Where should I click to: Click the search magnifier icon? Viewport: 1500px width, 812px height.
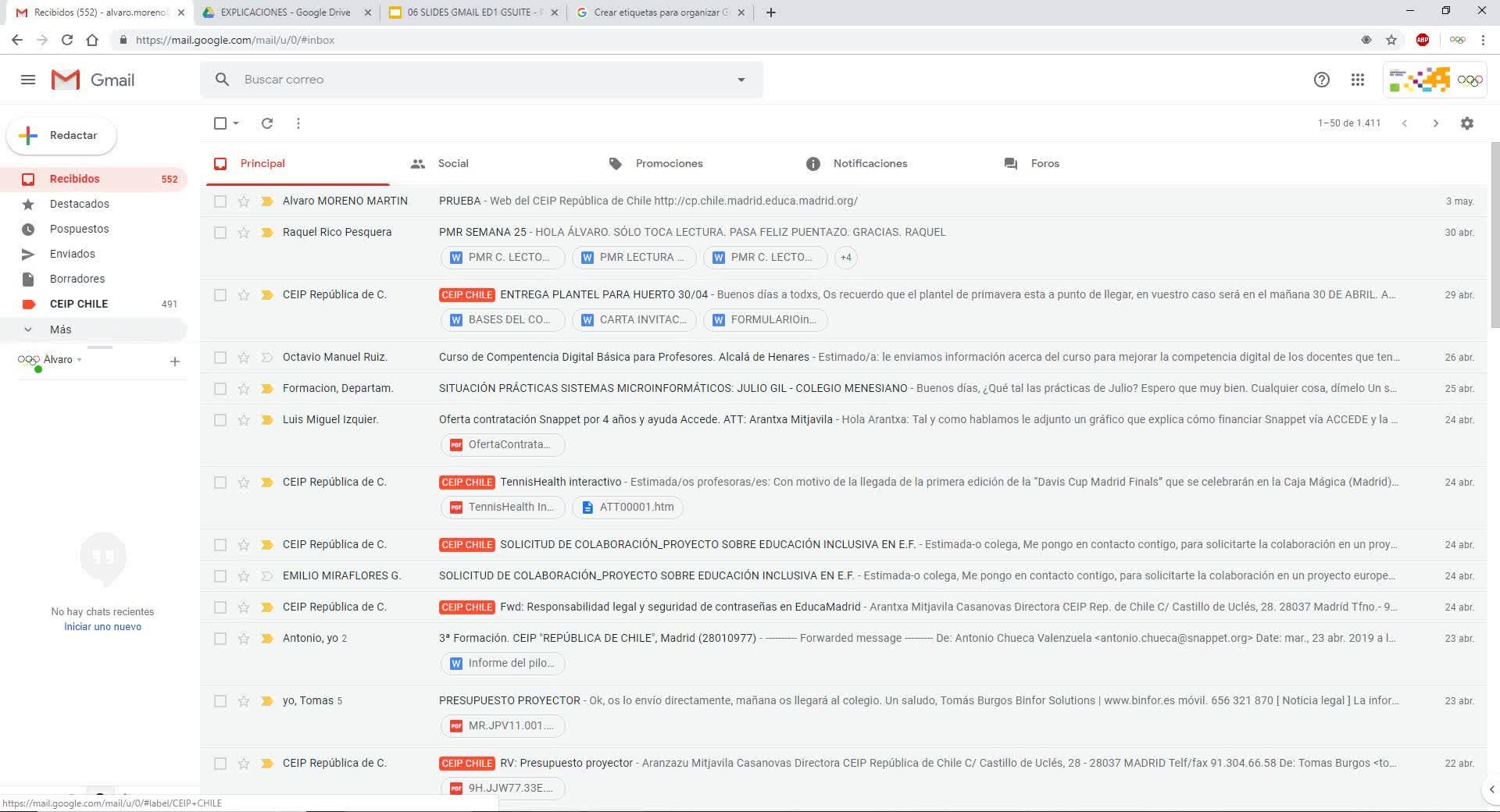(x=222, y=80)
